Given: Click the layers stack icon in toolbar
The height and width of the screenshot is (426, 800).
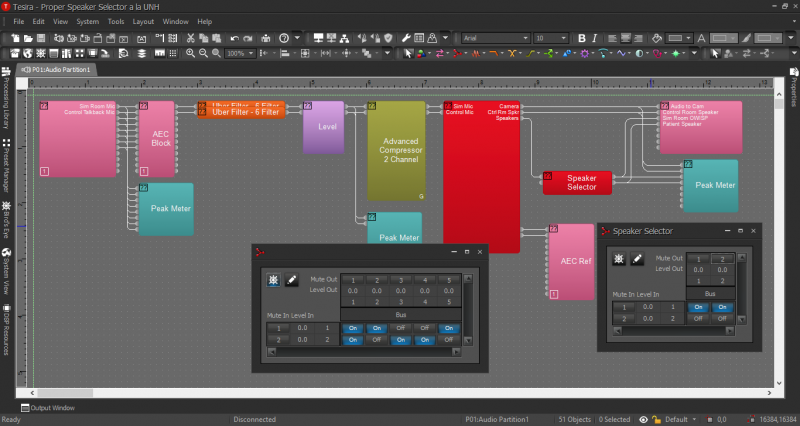Looking at the screenshot, I should click(x=141, y=53).
